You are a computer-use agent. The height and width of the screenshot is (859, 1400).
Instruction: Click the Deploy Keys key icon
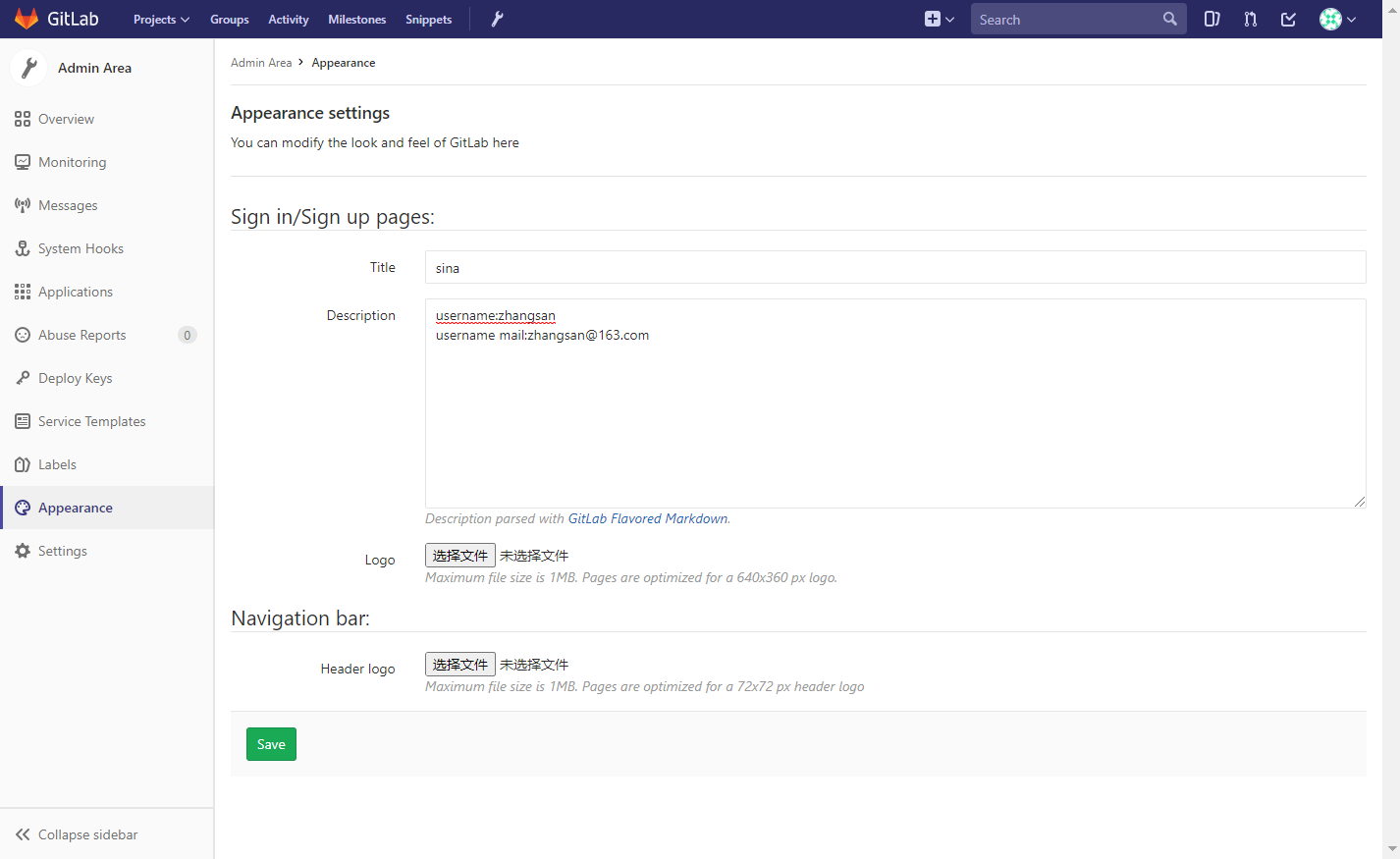tap(23, 378)
